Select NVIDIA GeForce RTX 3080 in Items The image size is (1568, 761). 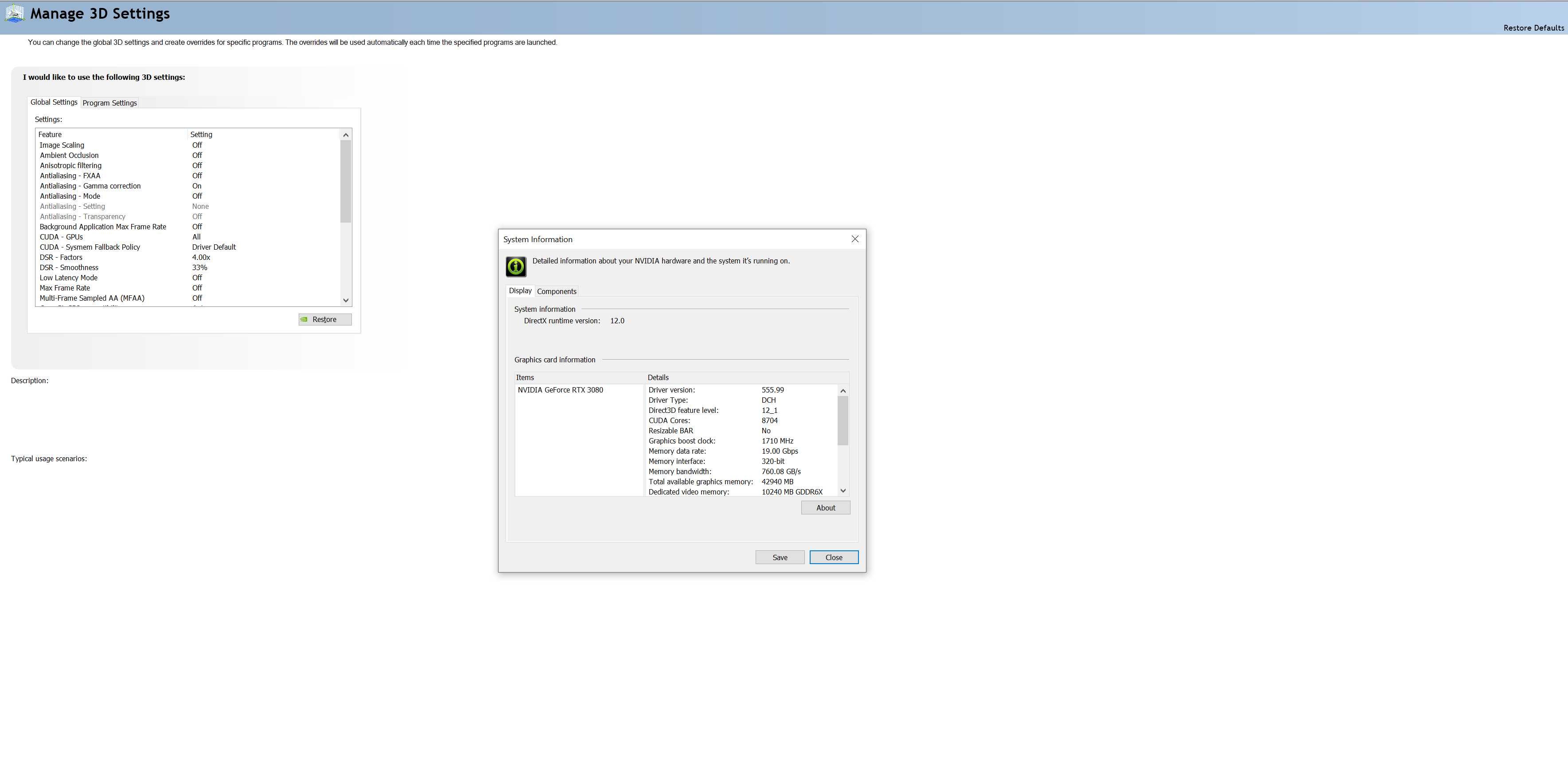560,390
